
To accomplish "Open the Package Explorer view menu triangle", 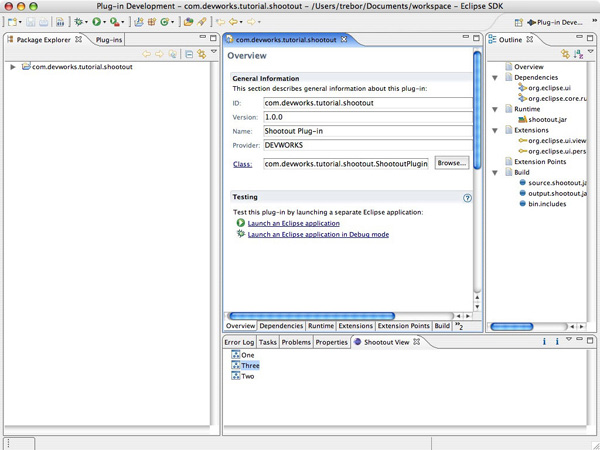I will [214, 52].
